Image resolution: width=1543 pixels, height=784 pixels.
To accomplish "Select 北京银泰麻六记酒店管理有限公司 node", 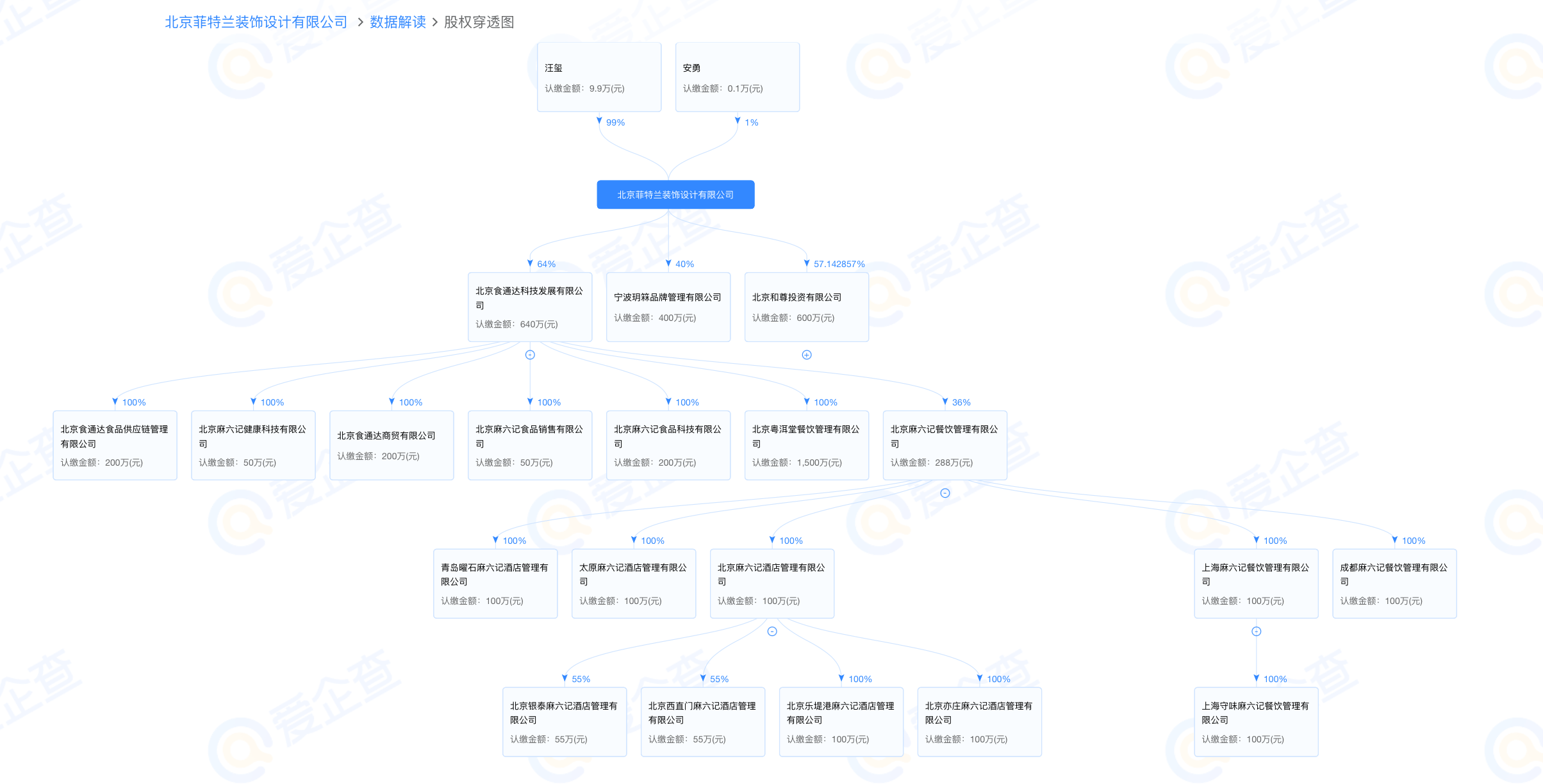I will tap(565, 722).
